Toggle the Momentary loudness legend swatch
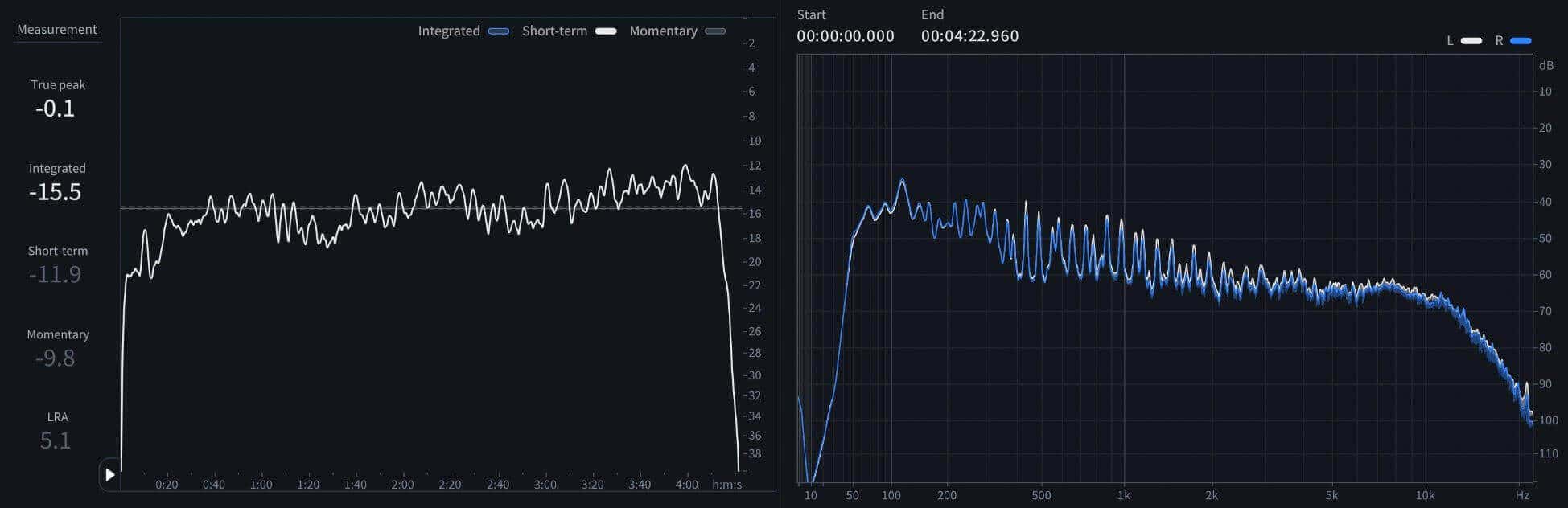 pyautogui.click(x=715, y=31)
